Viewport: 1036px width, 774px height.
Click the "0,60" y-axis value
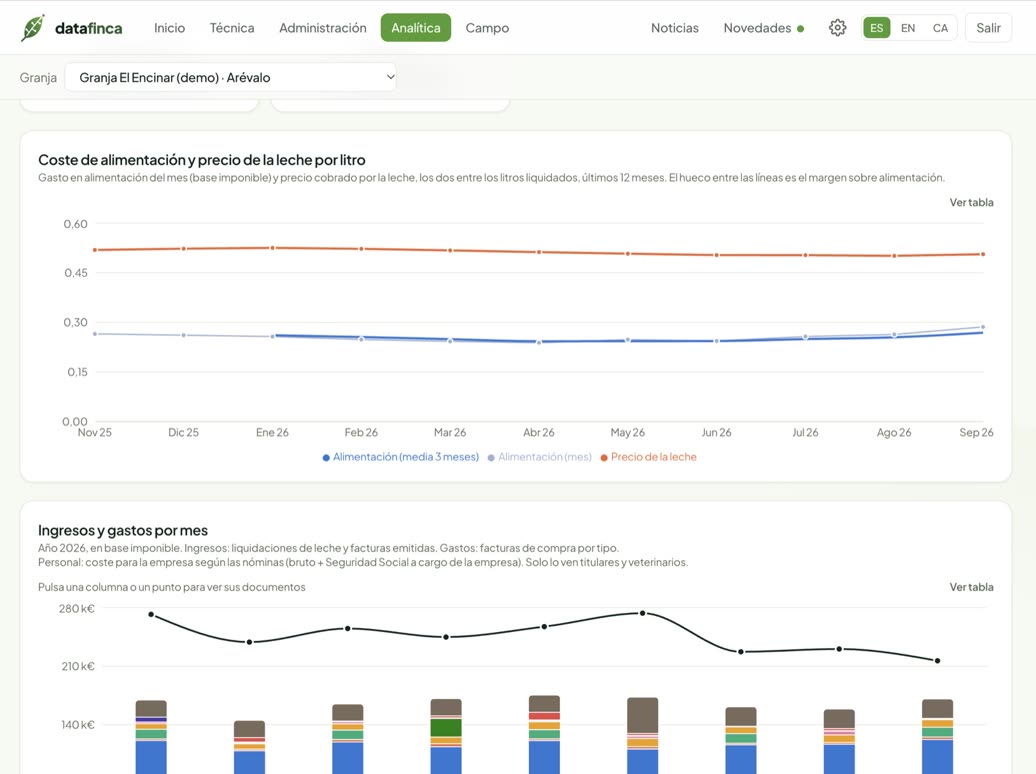75,224
